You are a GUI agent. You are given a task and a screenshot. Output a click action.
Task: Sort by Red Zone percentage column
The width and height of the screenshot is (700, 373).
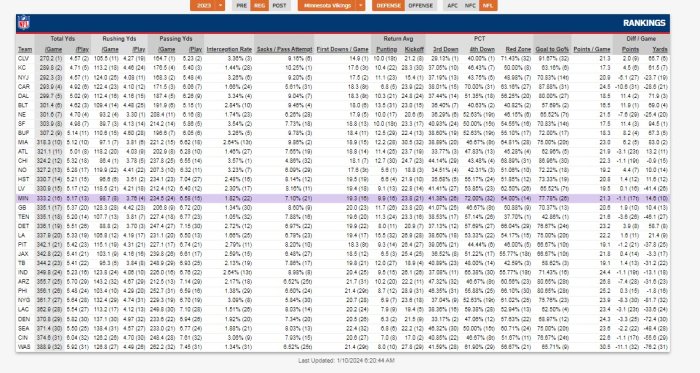tap(518, 49)
